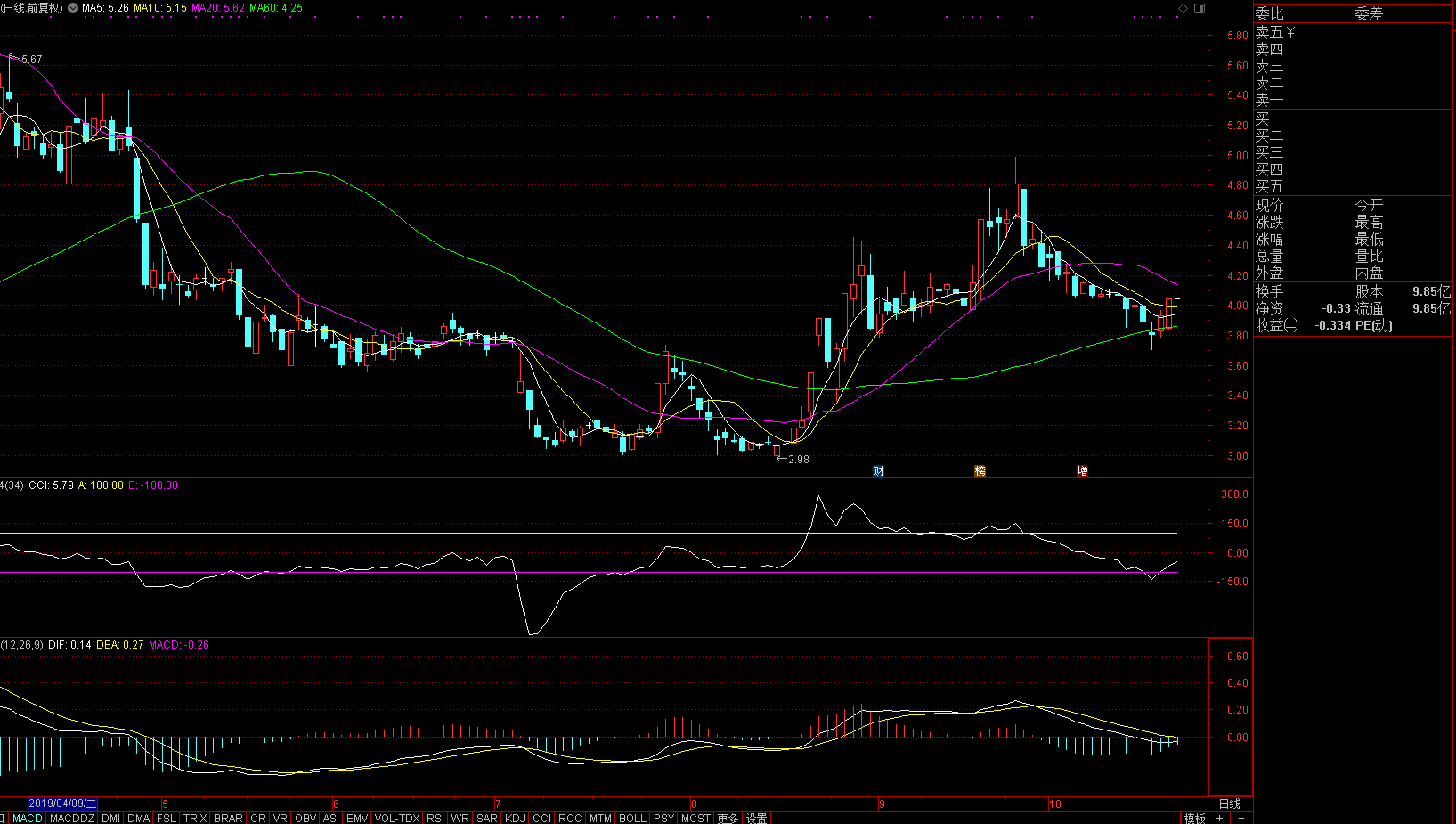Click the 模板 template button
Viewport: 1456px width, 824px height.
pyautogui.click(x=1194, y=818)
